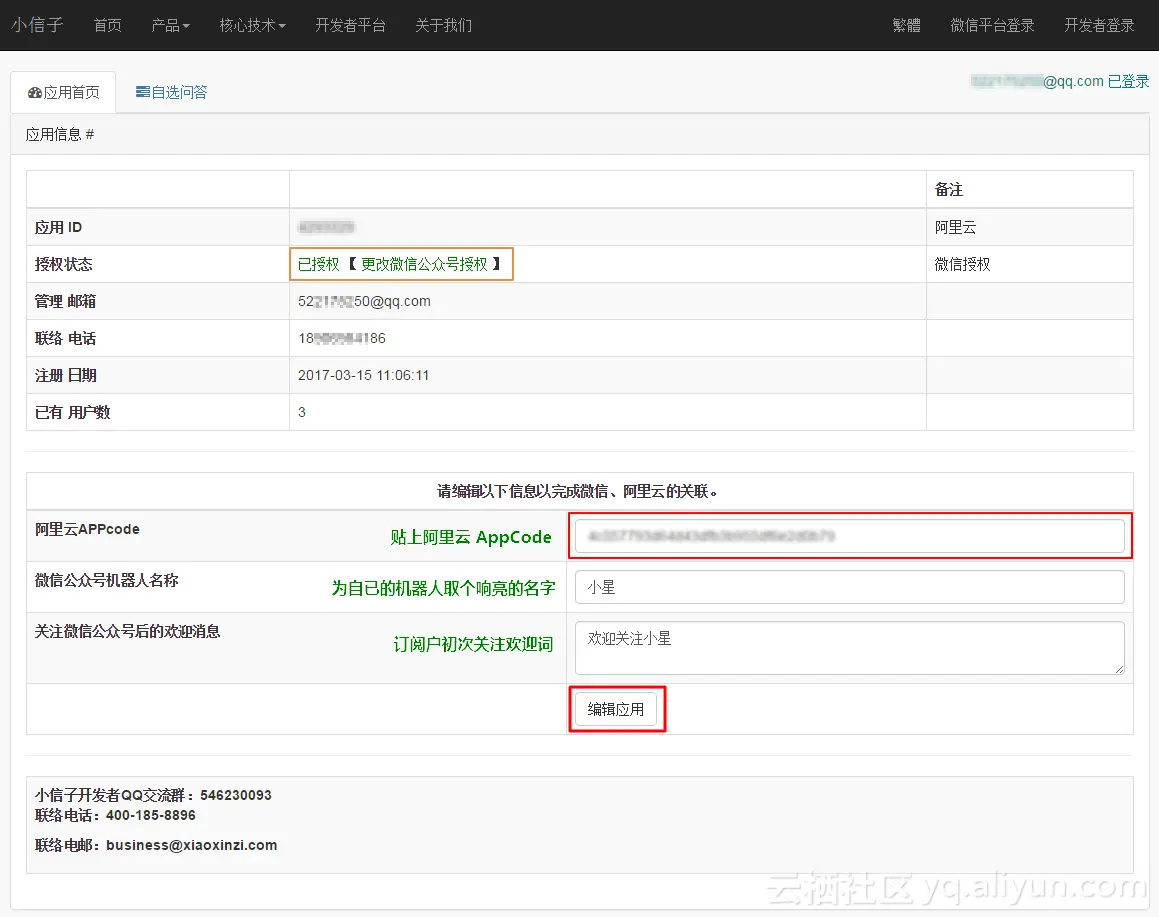Click the 应用信息 # panel heading
Viewport: 1159px width, 917px height.
60,134
